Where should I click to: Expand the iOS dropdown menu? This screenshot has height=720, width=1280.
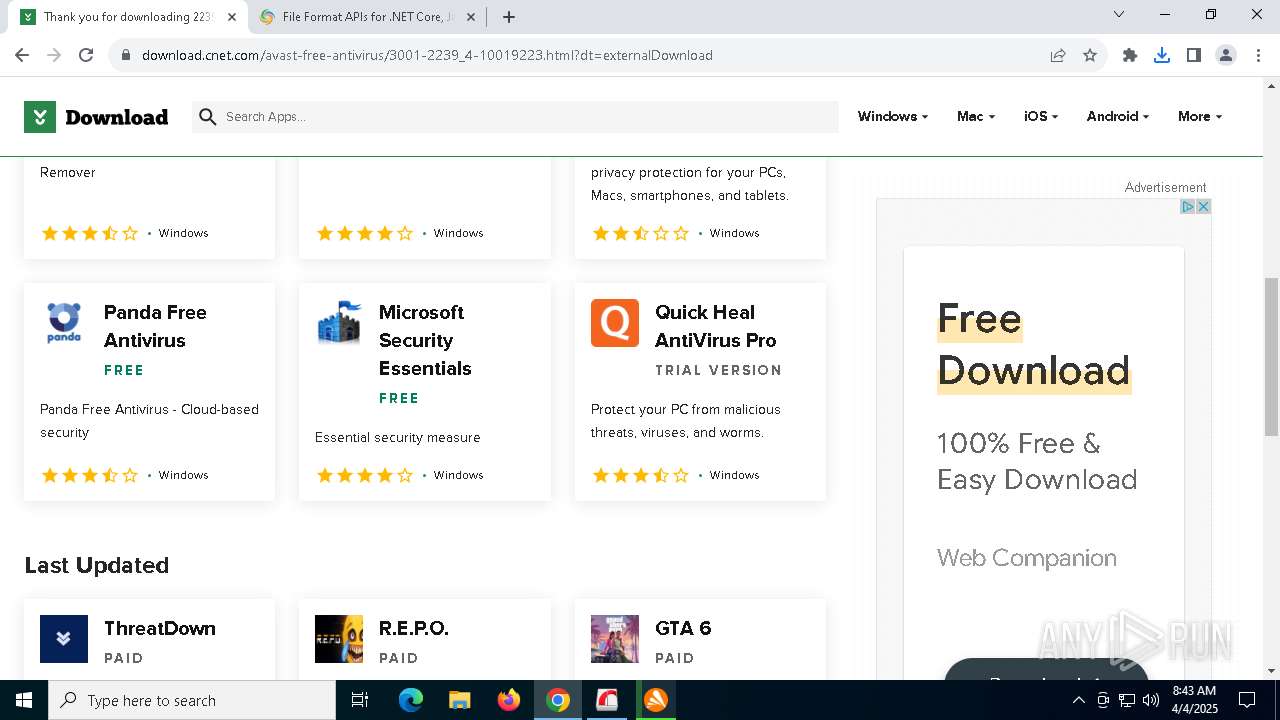(x=1041, y=117)
